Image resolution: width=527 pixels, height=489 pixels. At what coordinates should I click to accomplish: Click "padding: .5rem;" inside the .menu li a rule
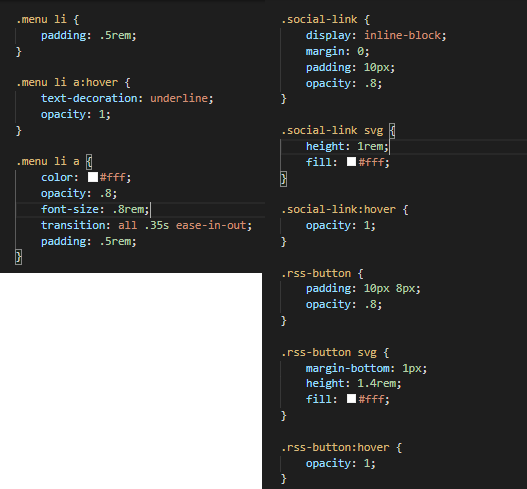pyautogui.click(x=89, y=241)
